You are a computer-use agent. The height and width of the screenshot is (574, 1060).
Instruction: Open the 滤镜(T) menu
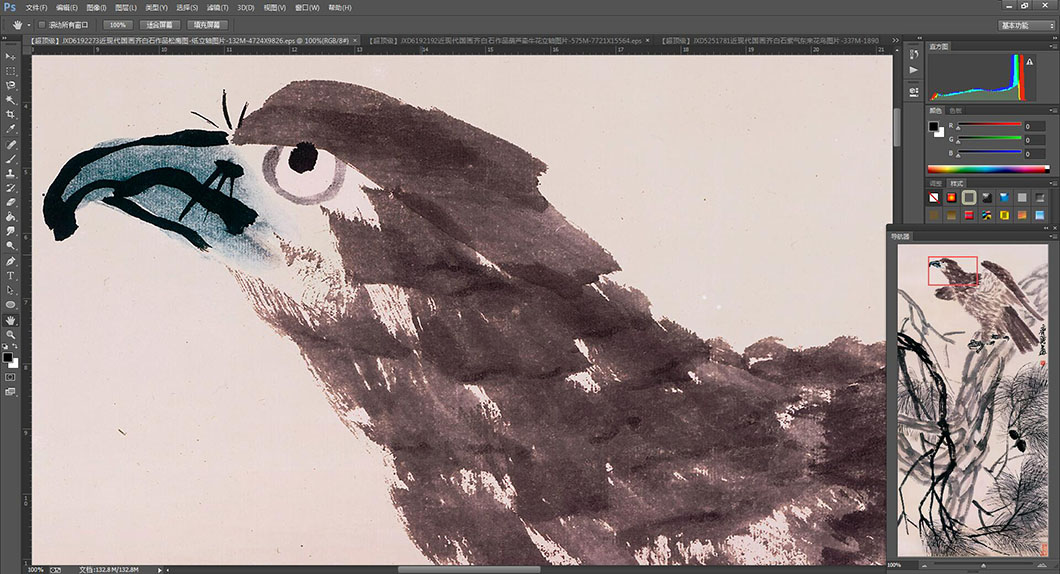click(x=217, y=7)
